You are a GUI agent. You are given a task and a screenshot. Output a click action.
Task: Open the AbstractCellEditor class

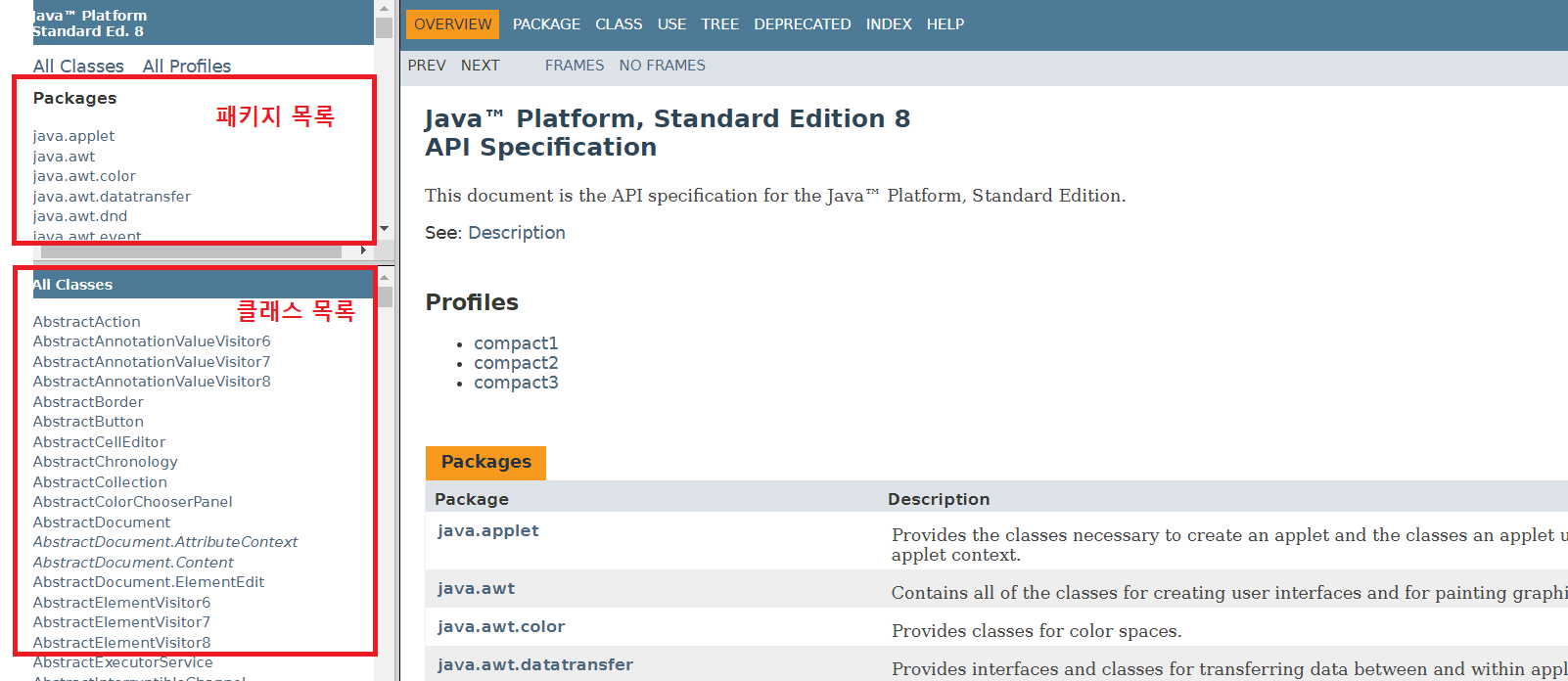click(x=99, y=442)
